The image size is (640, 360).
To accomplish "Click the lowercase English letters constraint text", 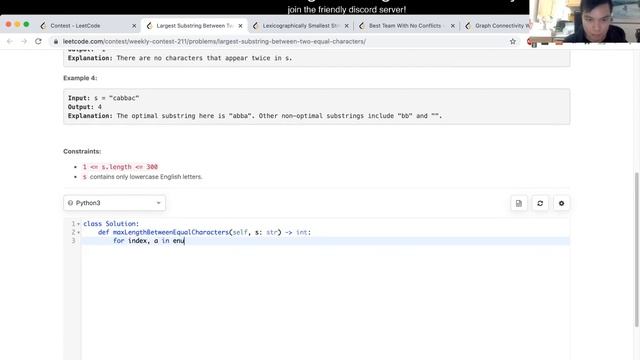I will 142,177.
